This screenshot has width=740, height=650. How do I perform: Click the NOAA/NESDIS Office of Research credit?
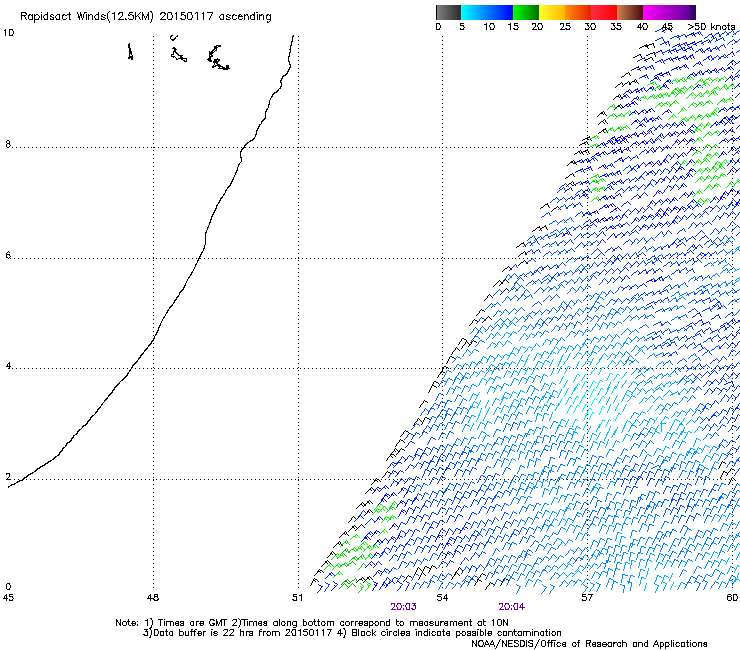pos(589,643)
